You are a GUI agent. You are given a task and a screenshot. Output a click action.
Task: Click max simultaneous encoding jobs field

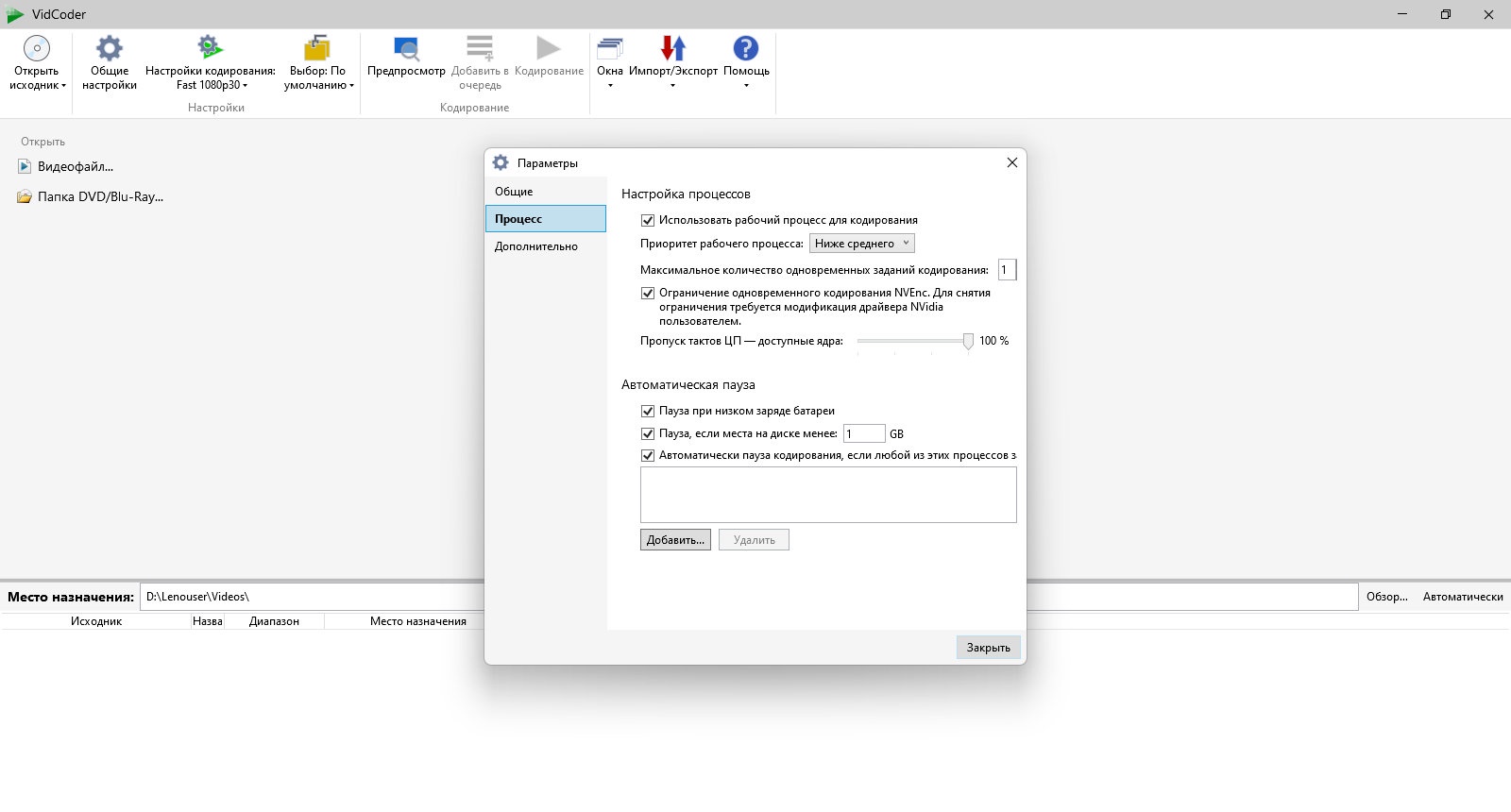[1007, 270]
